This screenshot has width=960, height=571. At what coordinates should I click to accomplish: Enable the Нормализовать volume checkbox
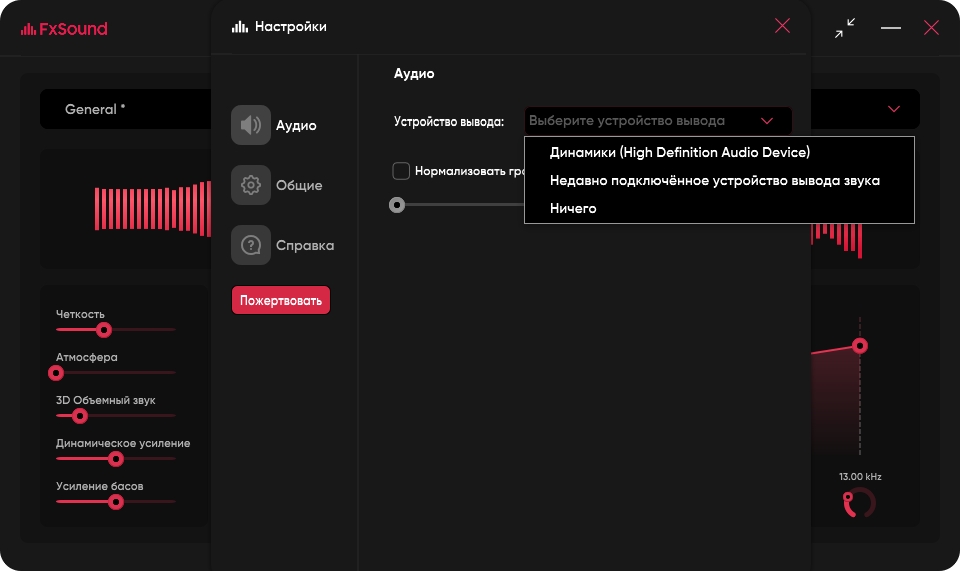401,171
